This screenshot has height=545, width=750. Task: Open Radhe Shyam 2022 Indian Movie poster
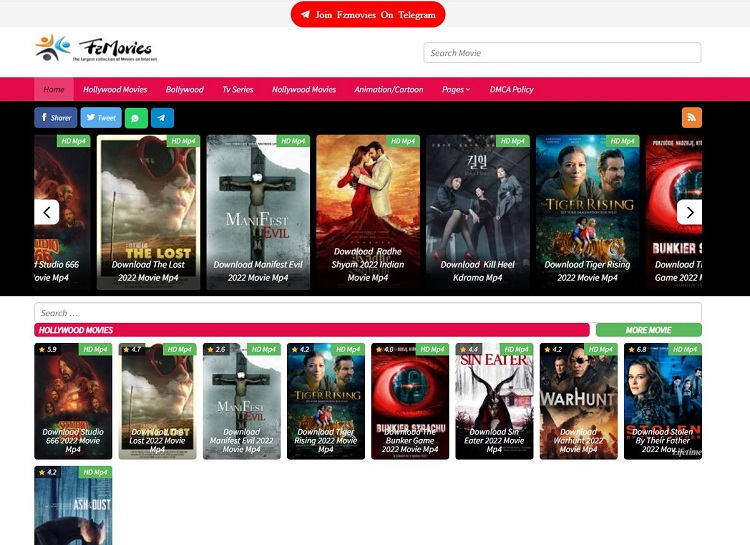pos(368,212)
